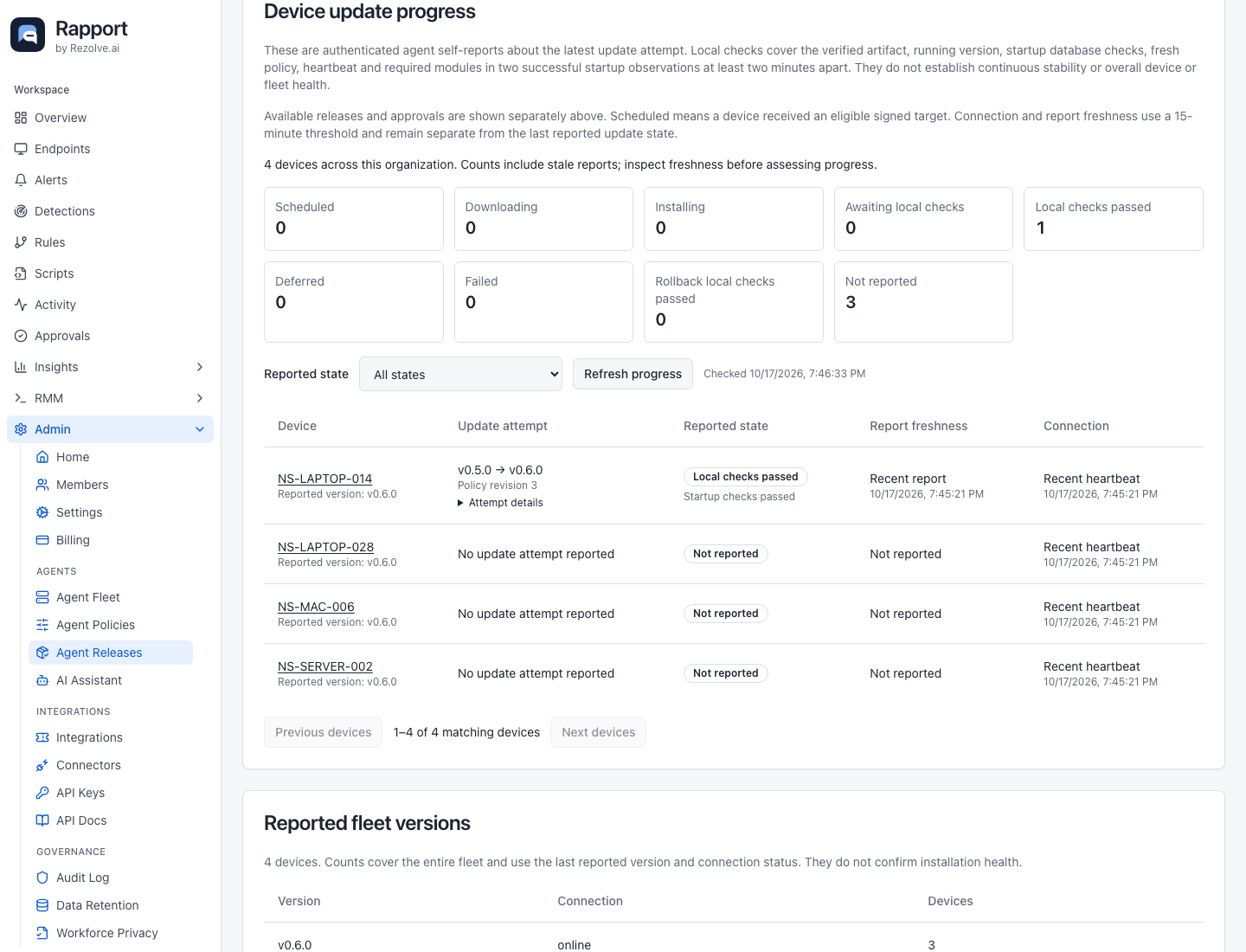The height and width of the screenshot is (952, 1246).
Task: Open Connectors in the sidebar
Action: point(111,765)
